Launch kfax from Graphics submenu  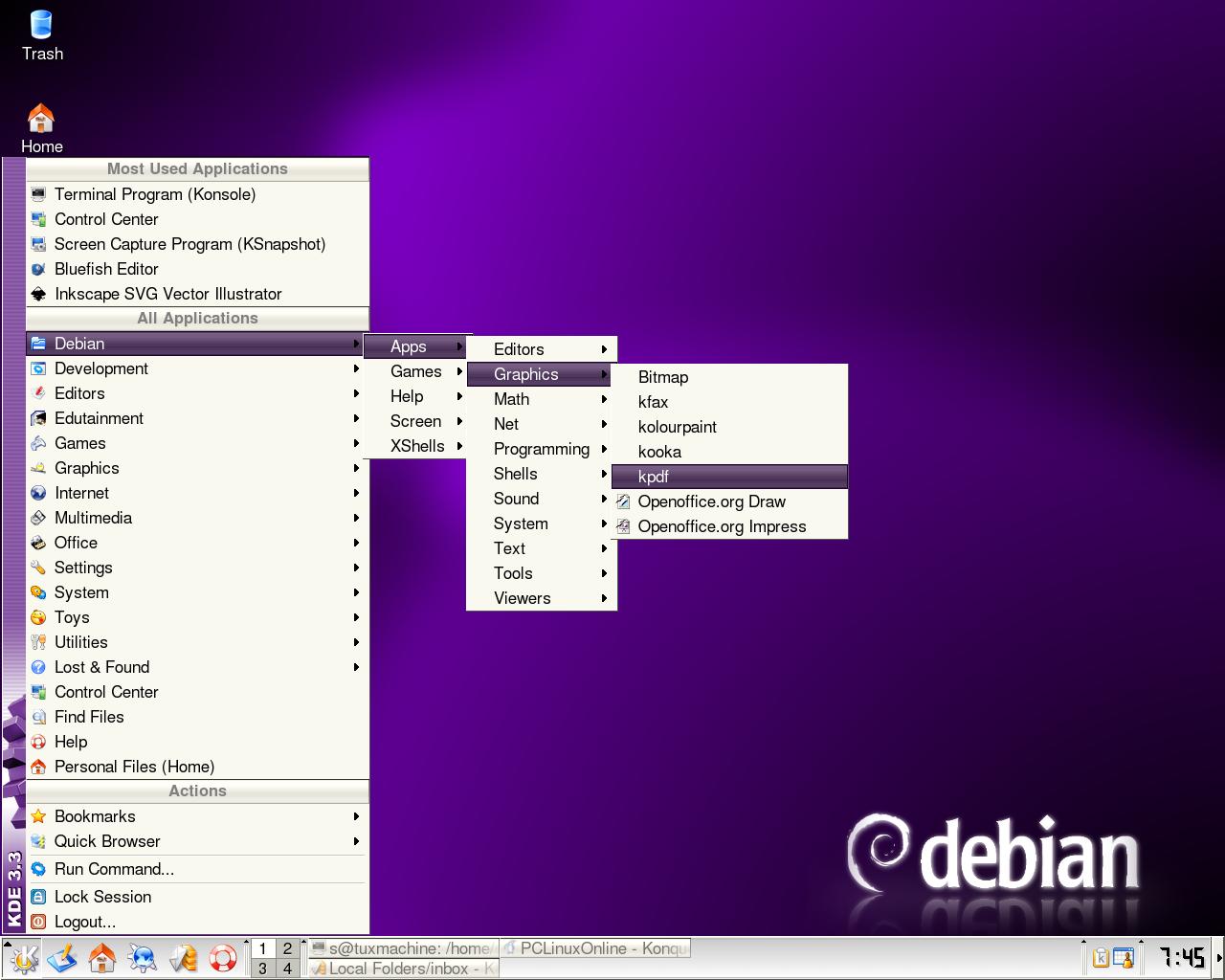point(729,402)
